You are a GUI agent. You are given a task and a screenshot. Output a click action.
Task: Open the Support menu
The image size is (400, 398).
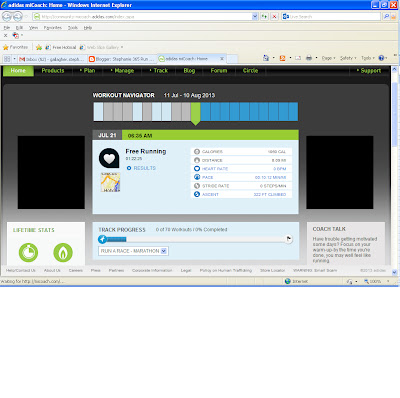(369, 71)
